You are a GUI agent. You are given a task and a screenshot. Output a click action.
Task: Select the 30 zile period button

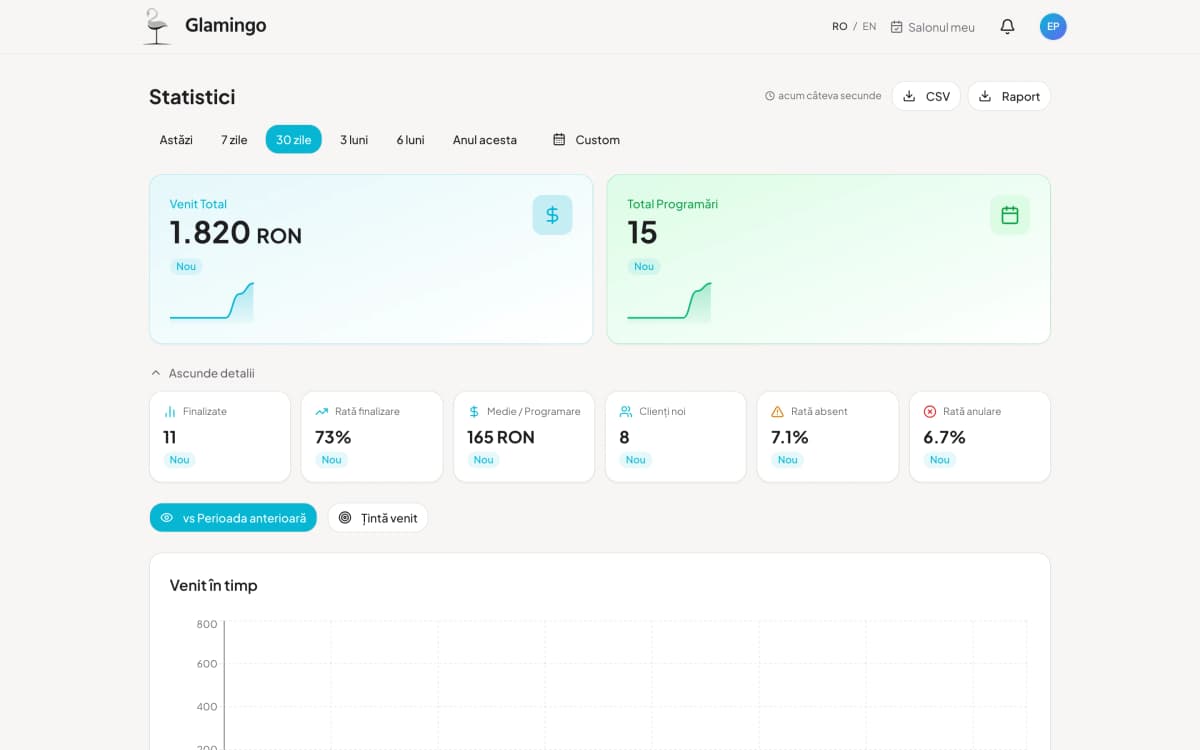click(x=293, y=139)
